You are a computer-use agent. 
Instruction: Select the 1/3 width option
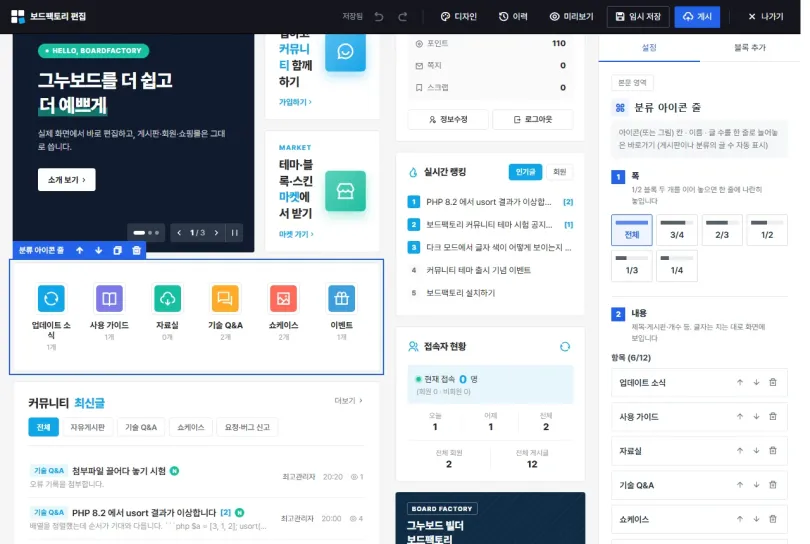tap(632, 266)
